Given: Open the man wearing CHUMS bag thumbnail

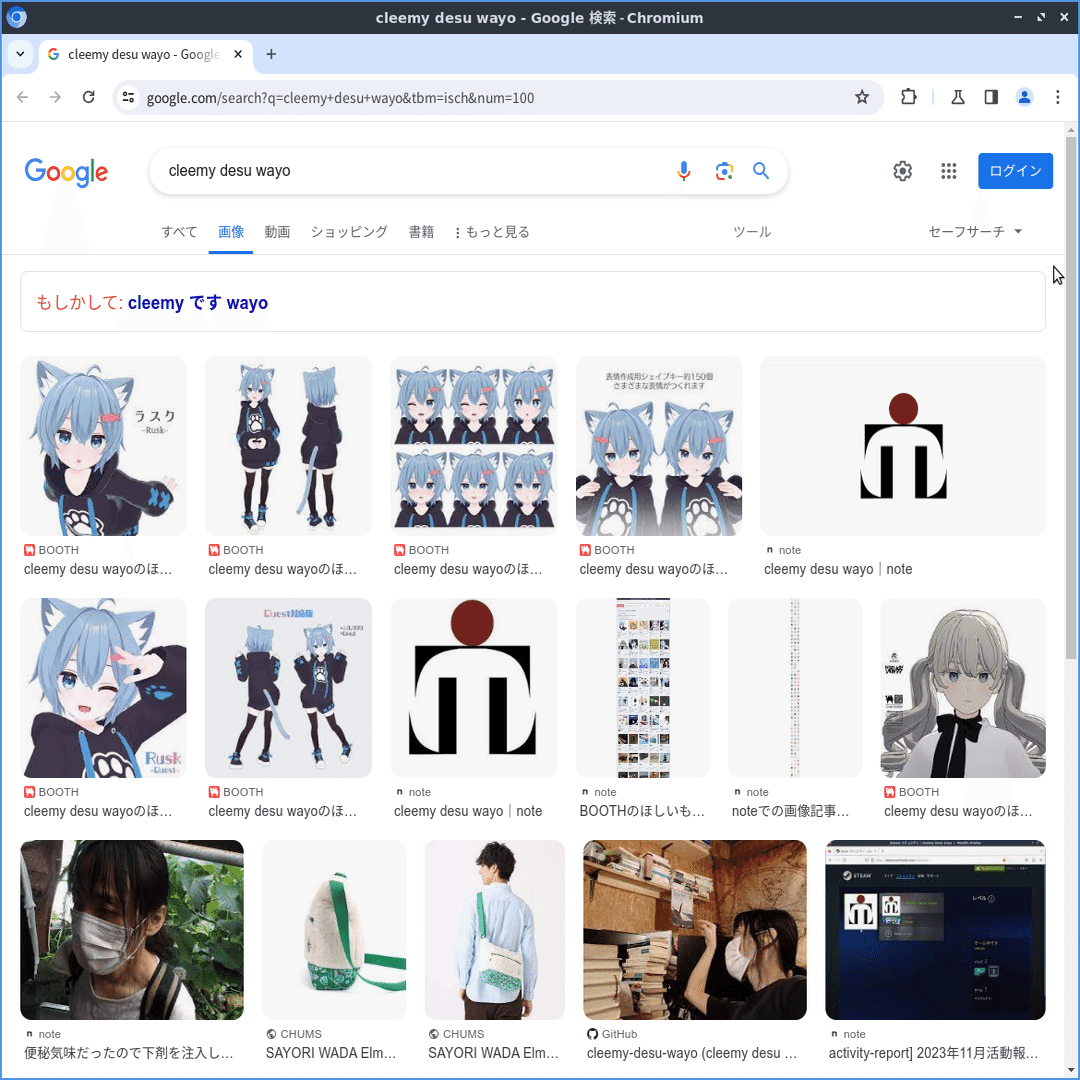Looking at the screenshot, I should (x=495, y=929).
